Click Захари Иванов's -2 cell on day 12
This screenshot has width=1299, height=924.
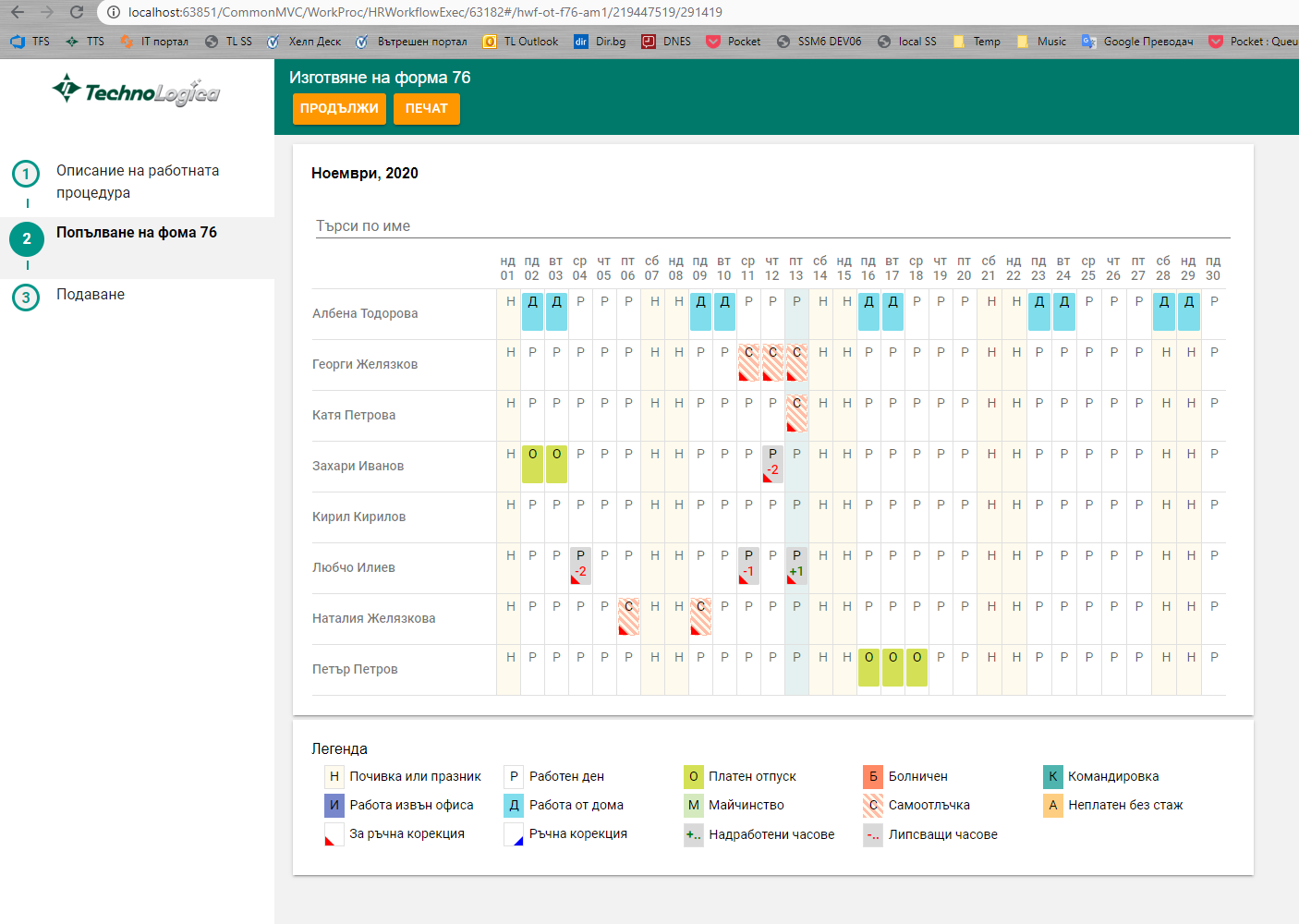(772, 464)
